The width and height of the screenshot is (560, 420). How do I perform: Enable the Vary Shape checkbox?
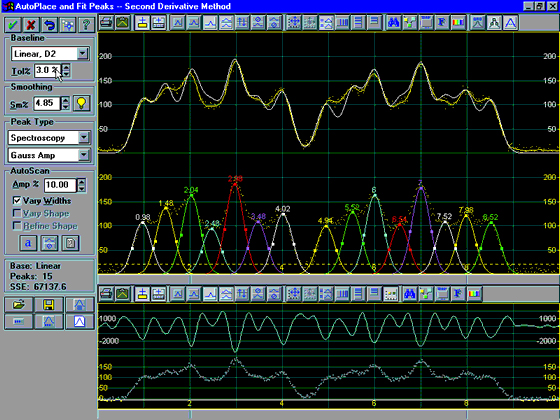tap(17, 213)
